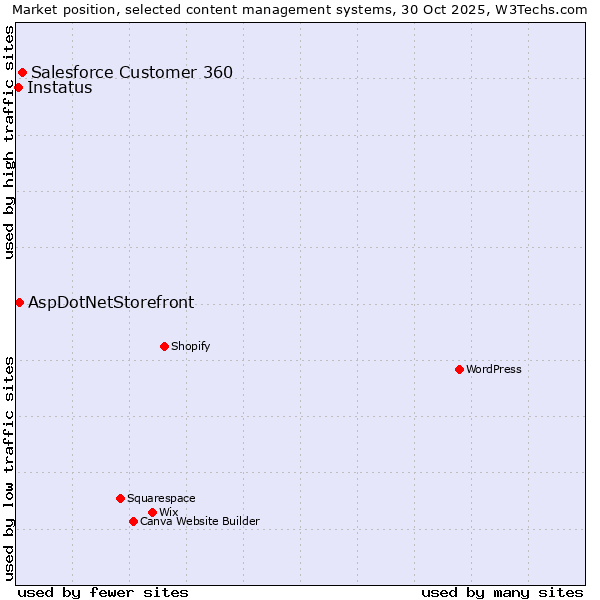Click the "used by fewer sites" axis label
The width and height of the screenshot is (600, 600).
click(x=103, y=592)
